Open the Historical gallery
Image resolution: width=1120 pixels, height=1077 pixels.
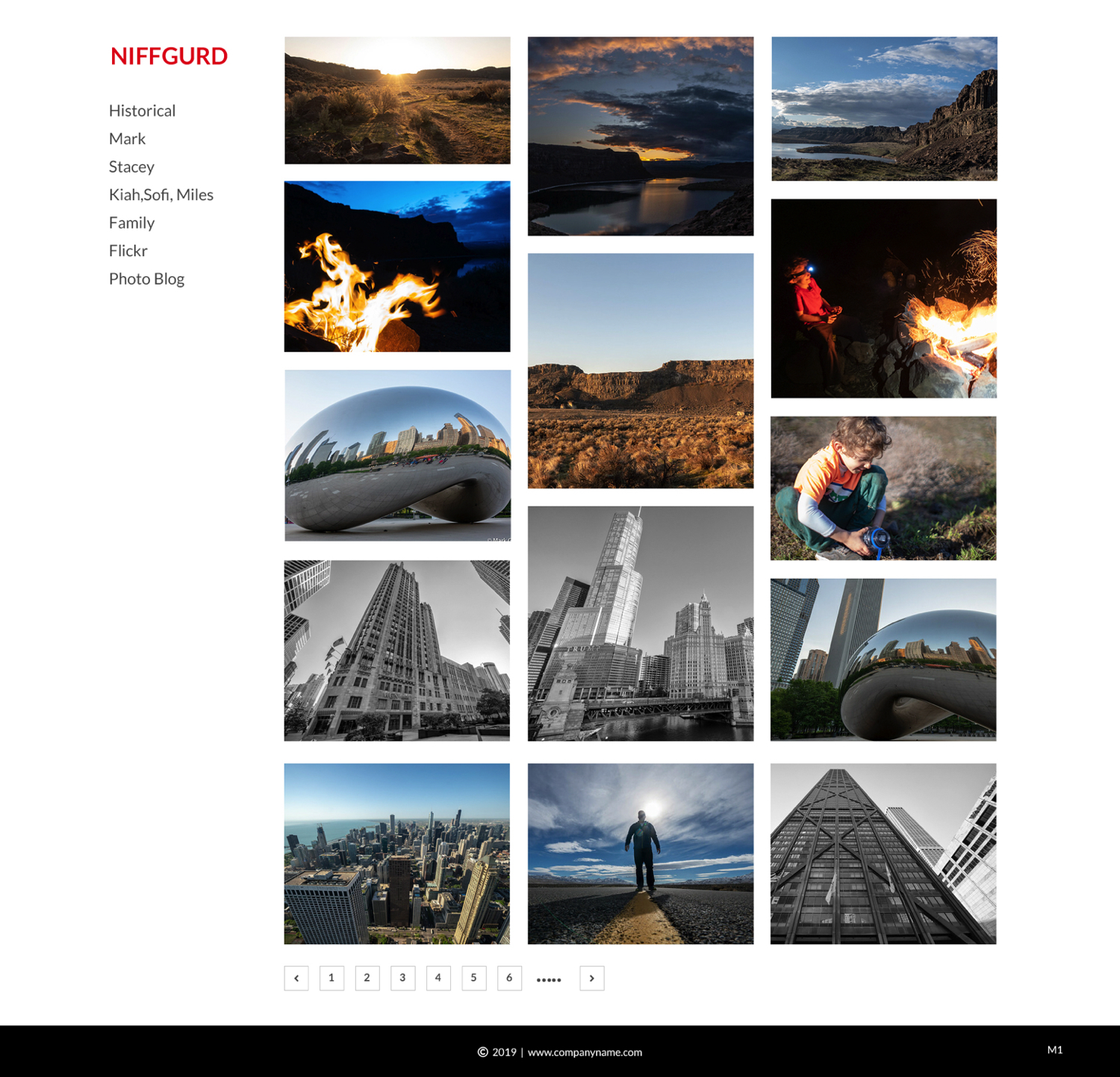click(x=142, y=110)
